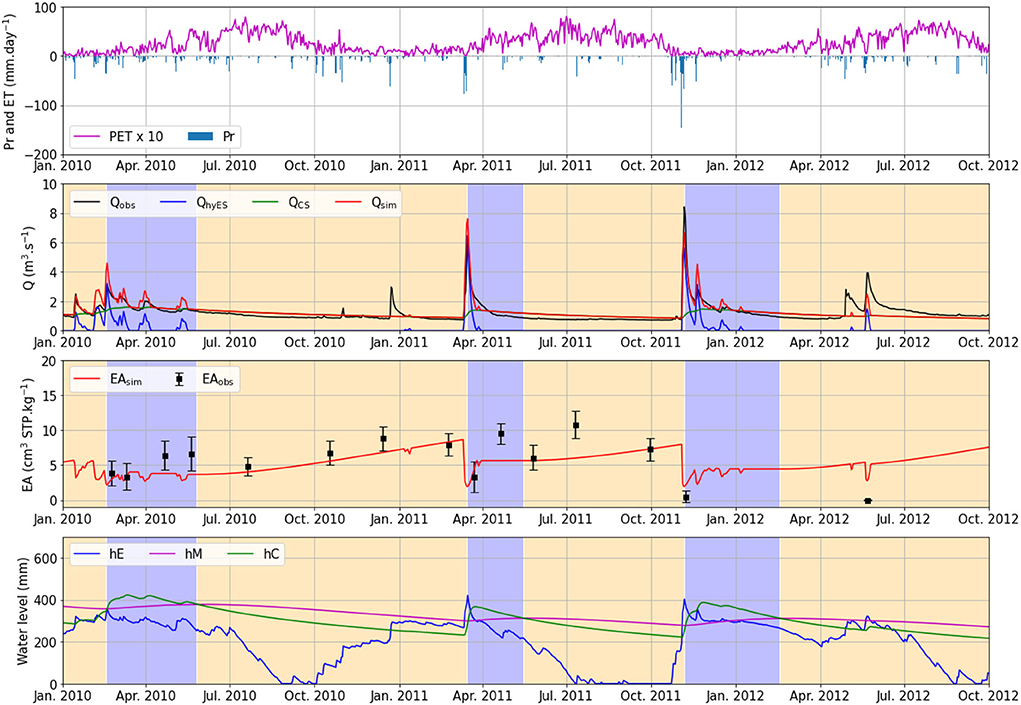This screenshot has width=1021, height=705.
Task: Select the EAobs legend label
Action: [217, 380]
